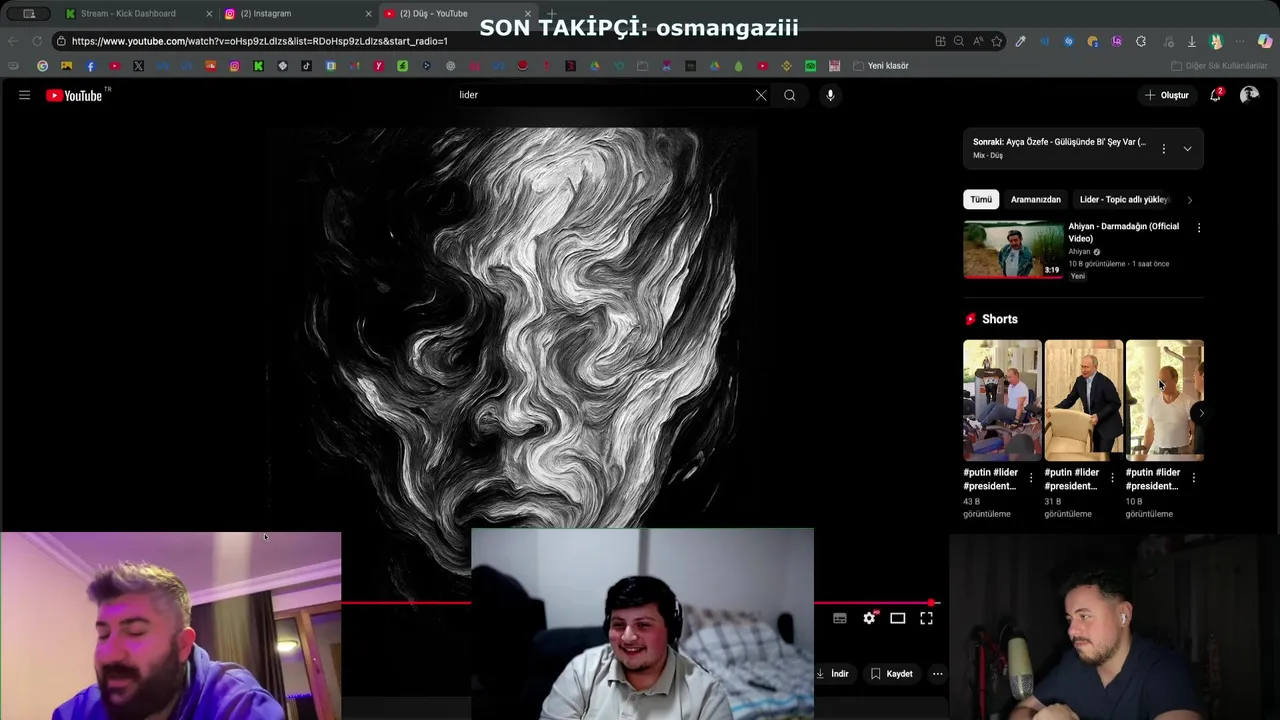Open the eyedropper color picker extension
The width and height of the screenshot is (1280, 720).
coord(1020,41)
